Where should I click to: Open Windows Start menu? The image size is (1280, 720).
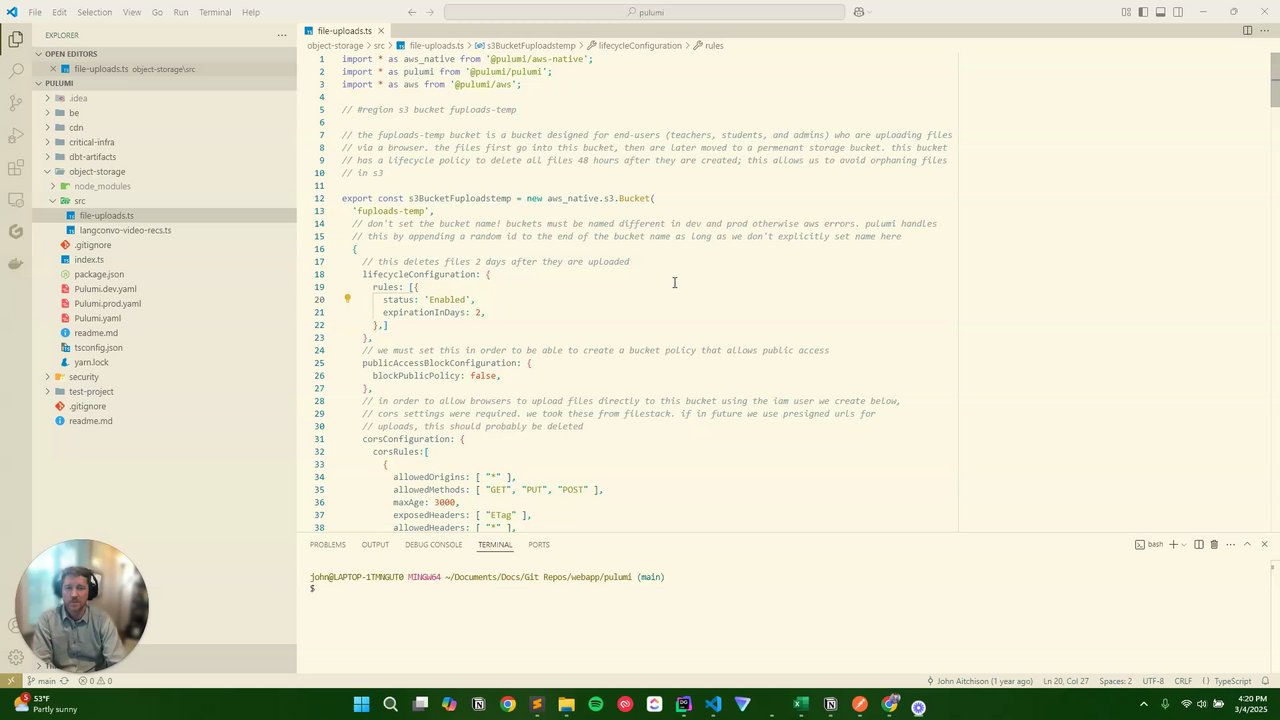click(x=361, y=704)
